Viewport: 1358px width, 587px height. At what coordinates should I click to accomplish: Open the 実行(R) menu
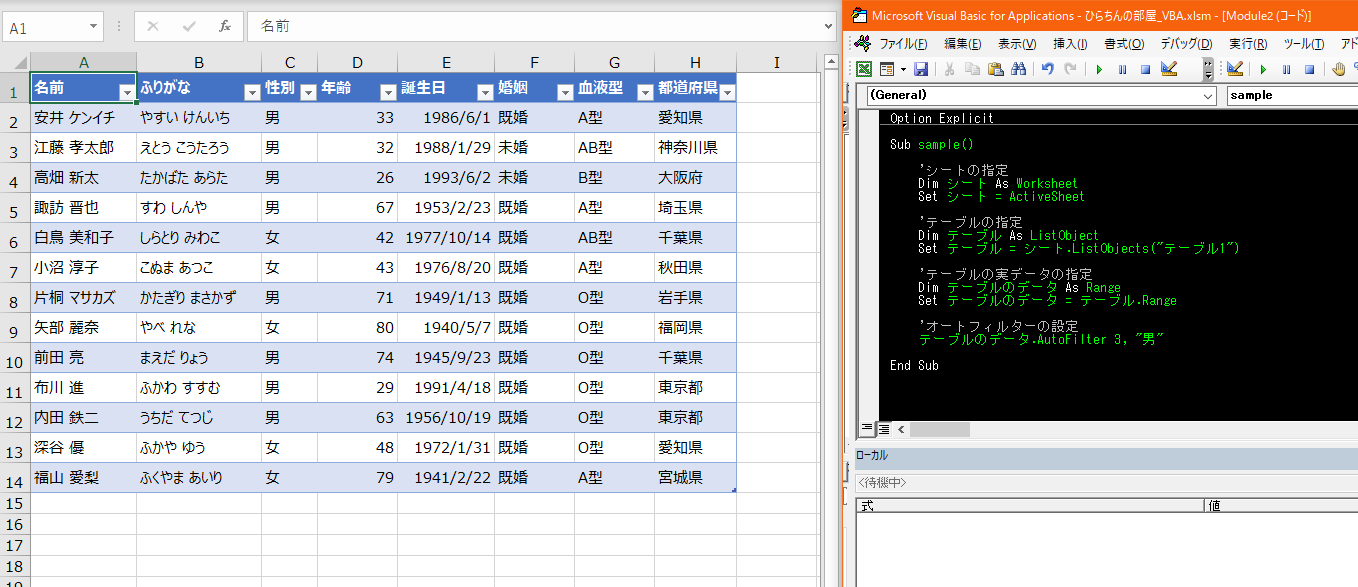click(x=1248, y=43)
